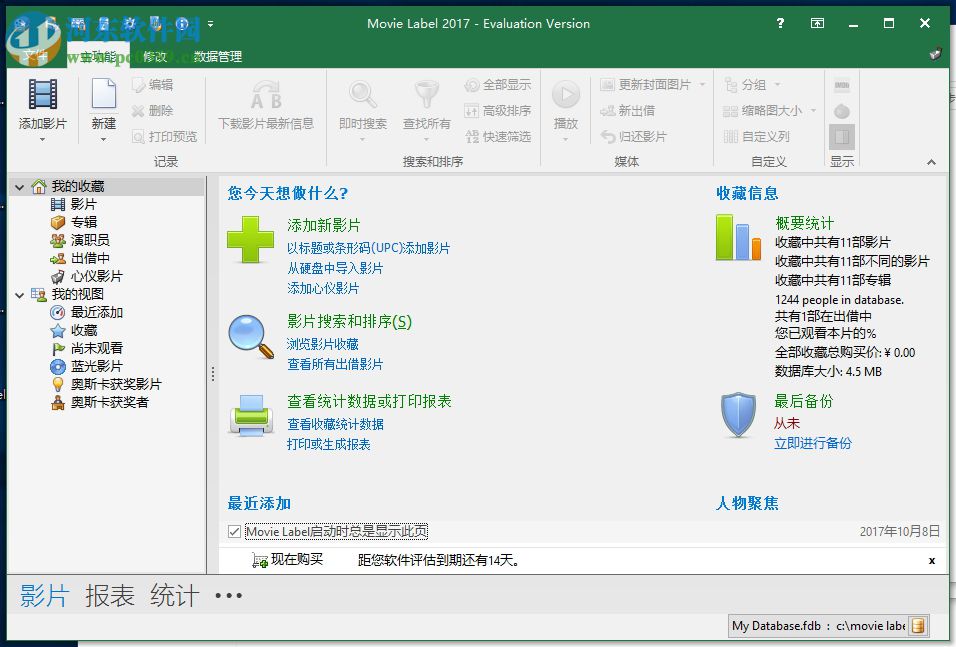Click the 从硬盘中导入影片 link
Screen dimensions: 956x647
point(335,268)
